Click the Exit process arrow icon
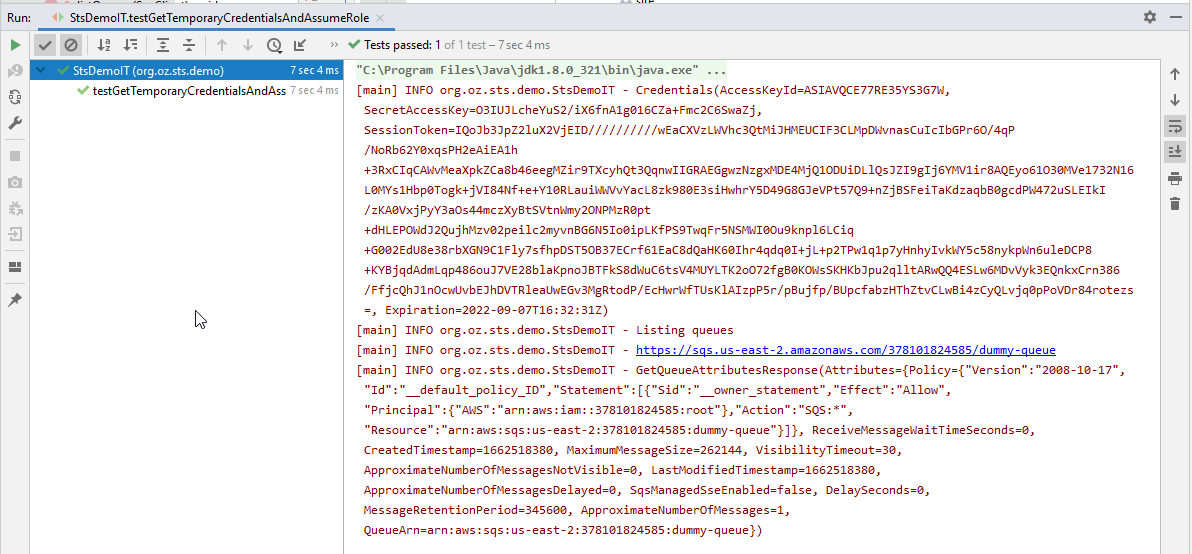 14,234
